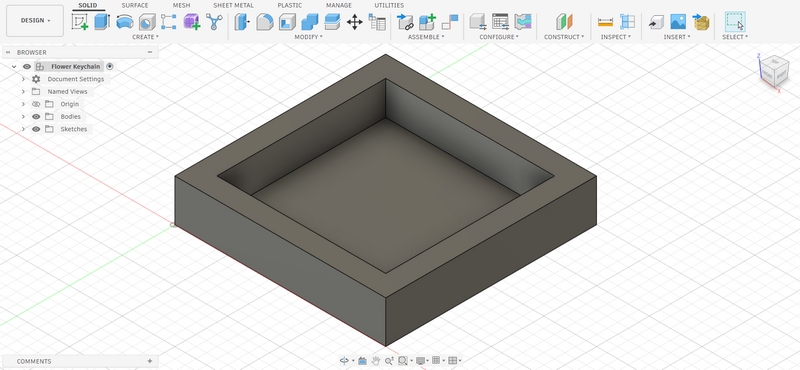Open the Configure Design icon with table
The height and width of the screenshot is (370, 800).
[500, 22]
